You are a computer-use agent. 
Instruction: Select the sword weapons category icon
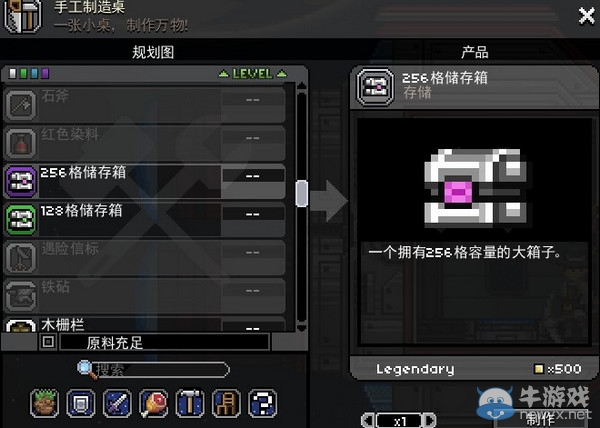(x=117, y=403)
